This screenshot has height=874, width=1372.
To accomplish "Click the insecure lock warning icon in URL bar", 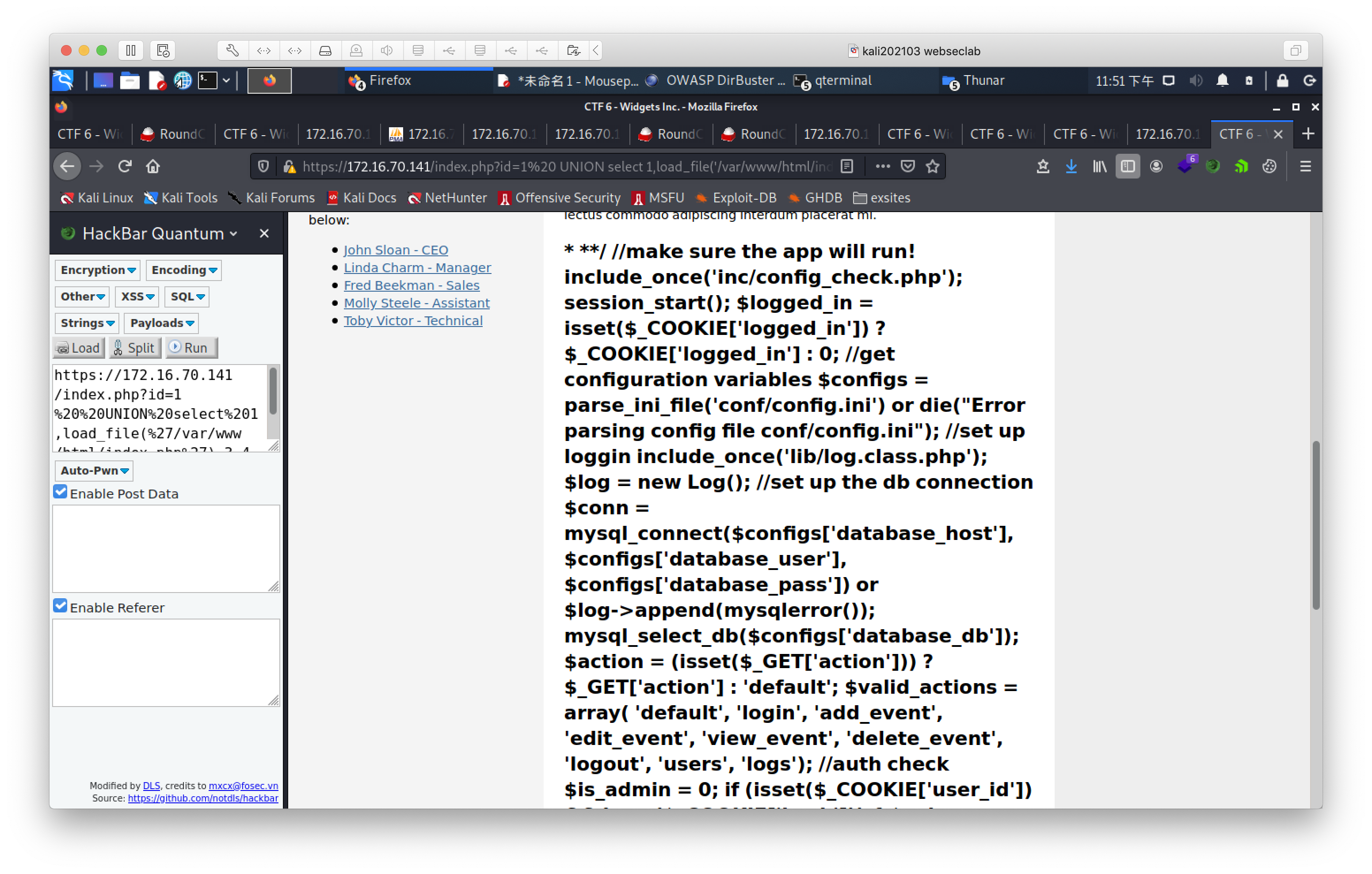I will (290, 167).
